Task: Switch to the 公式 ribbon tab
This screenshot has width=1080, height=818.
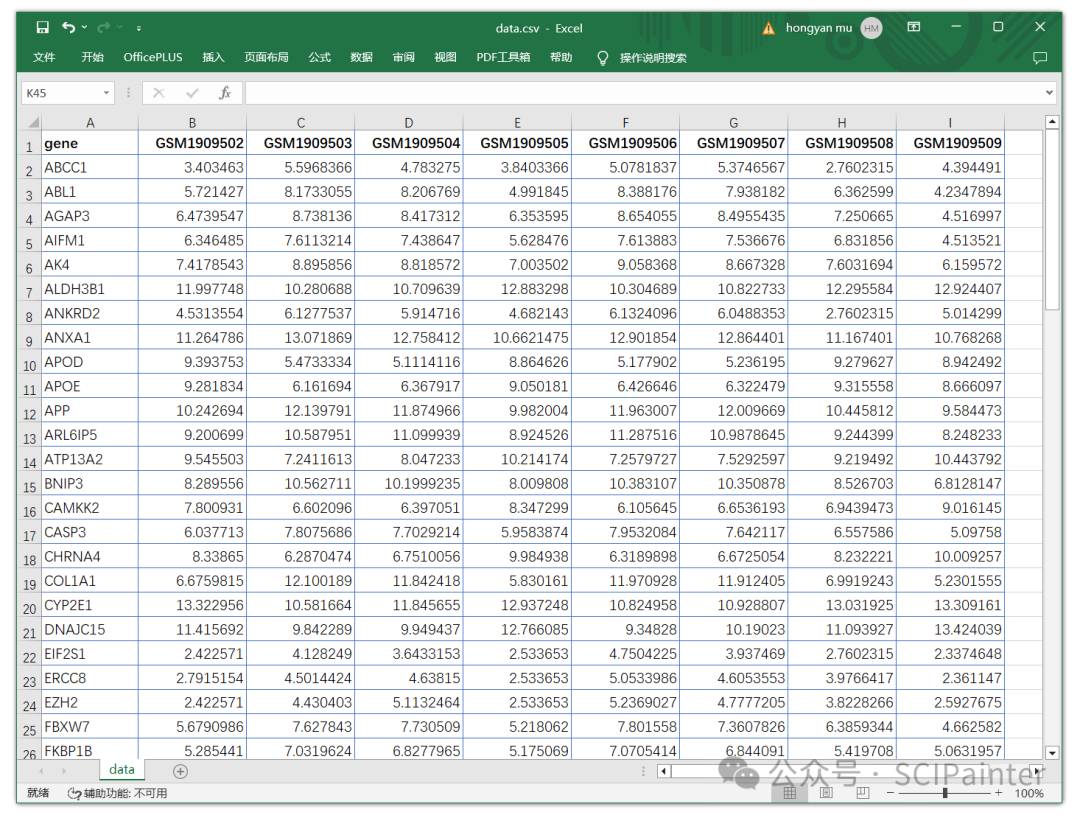Action: tap(320, 57)
